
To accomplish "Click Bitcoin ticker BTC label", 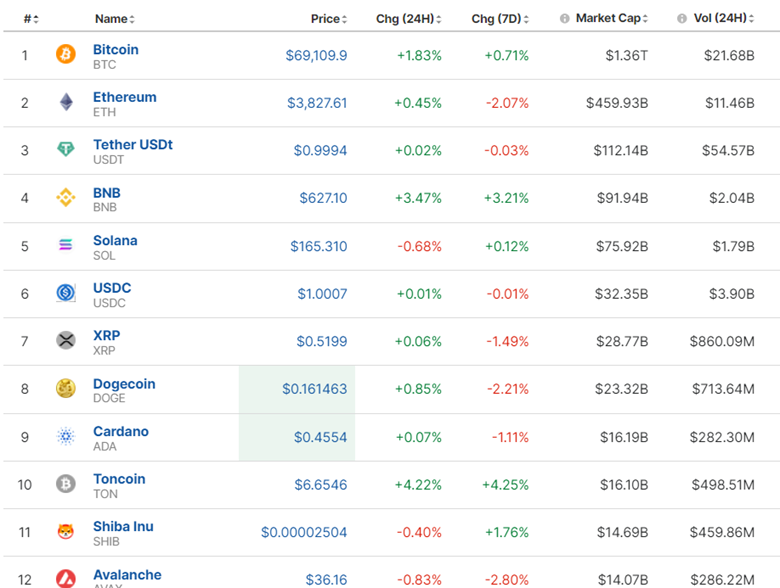I will click(104, 65).
